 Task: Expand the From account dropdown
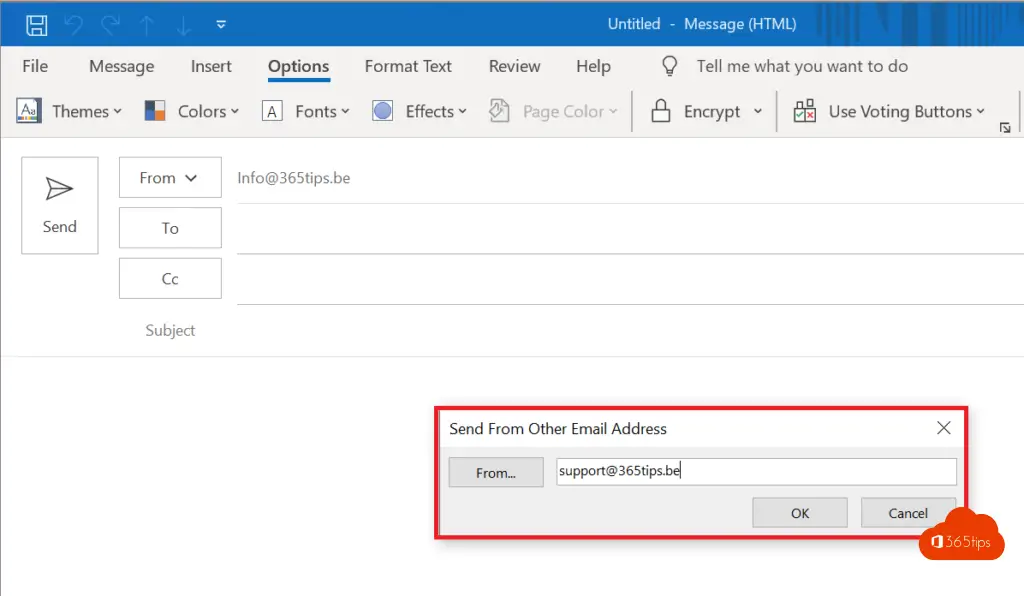point(169,178)
